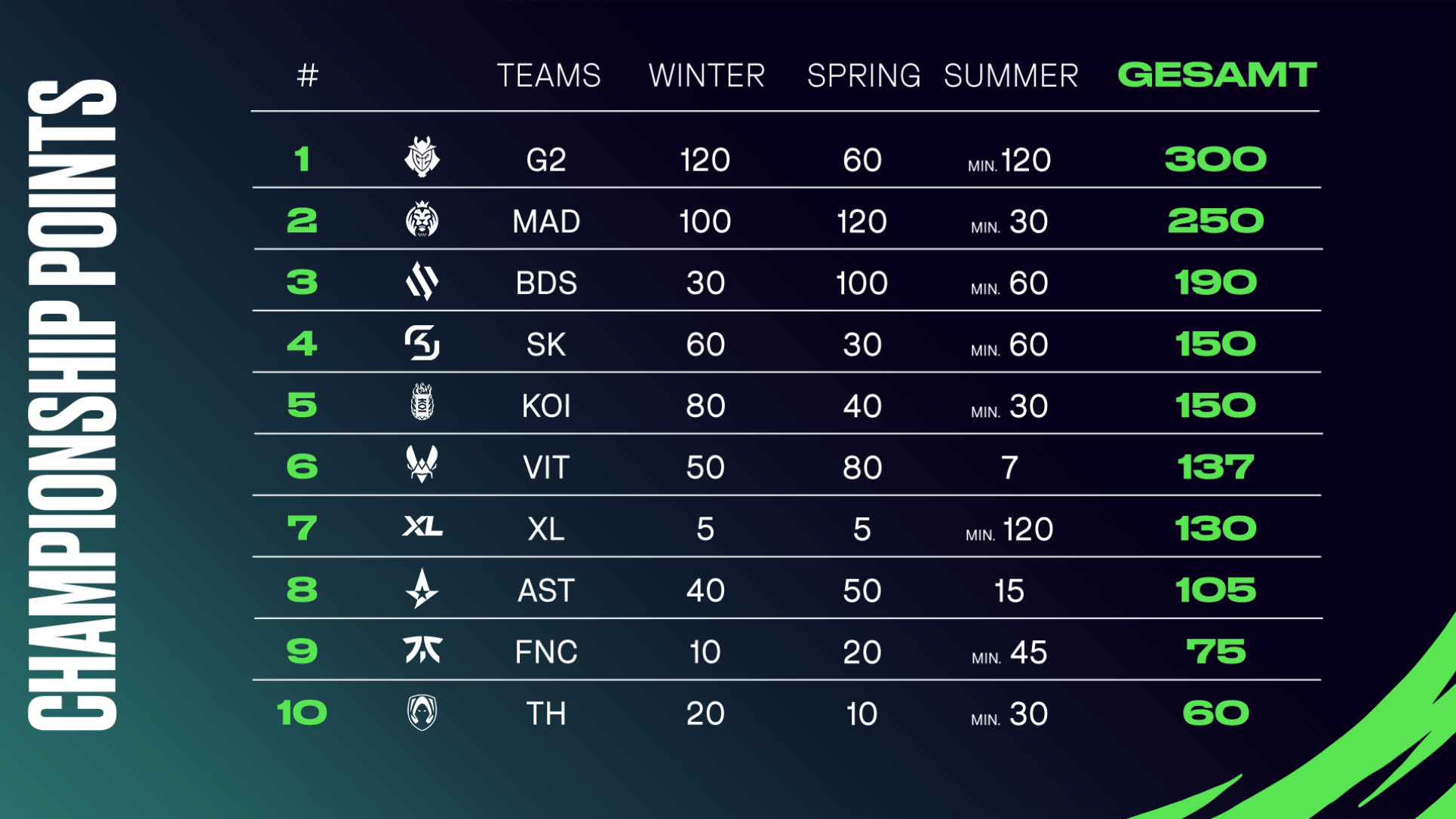Click the TEAMS column header
Viewport: 1456px width, 819px height.
[548, 75]
